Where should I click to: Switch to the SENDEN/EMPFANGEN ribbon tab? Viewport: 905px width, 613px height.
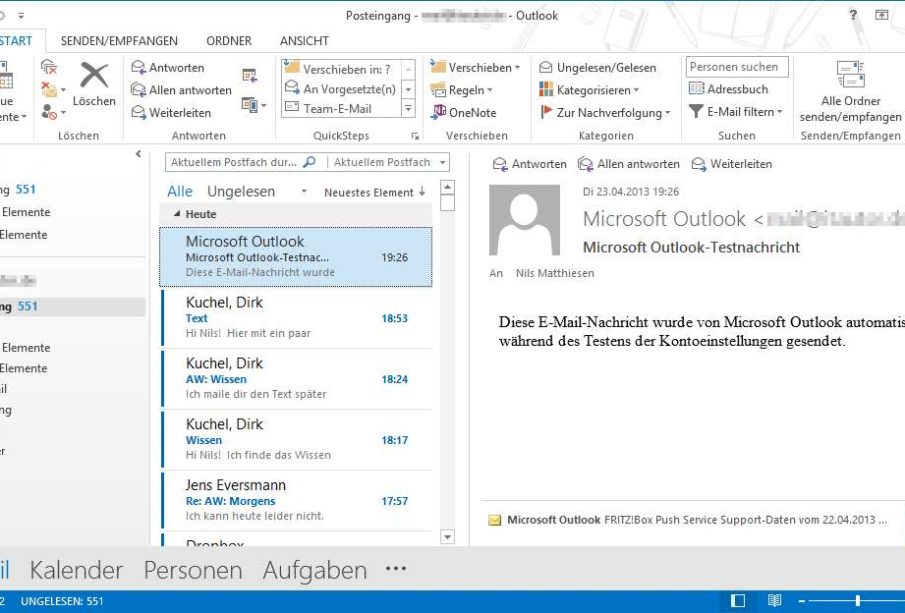119,41
